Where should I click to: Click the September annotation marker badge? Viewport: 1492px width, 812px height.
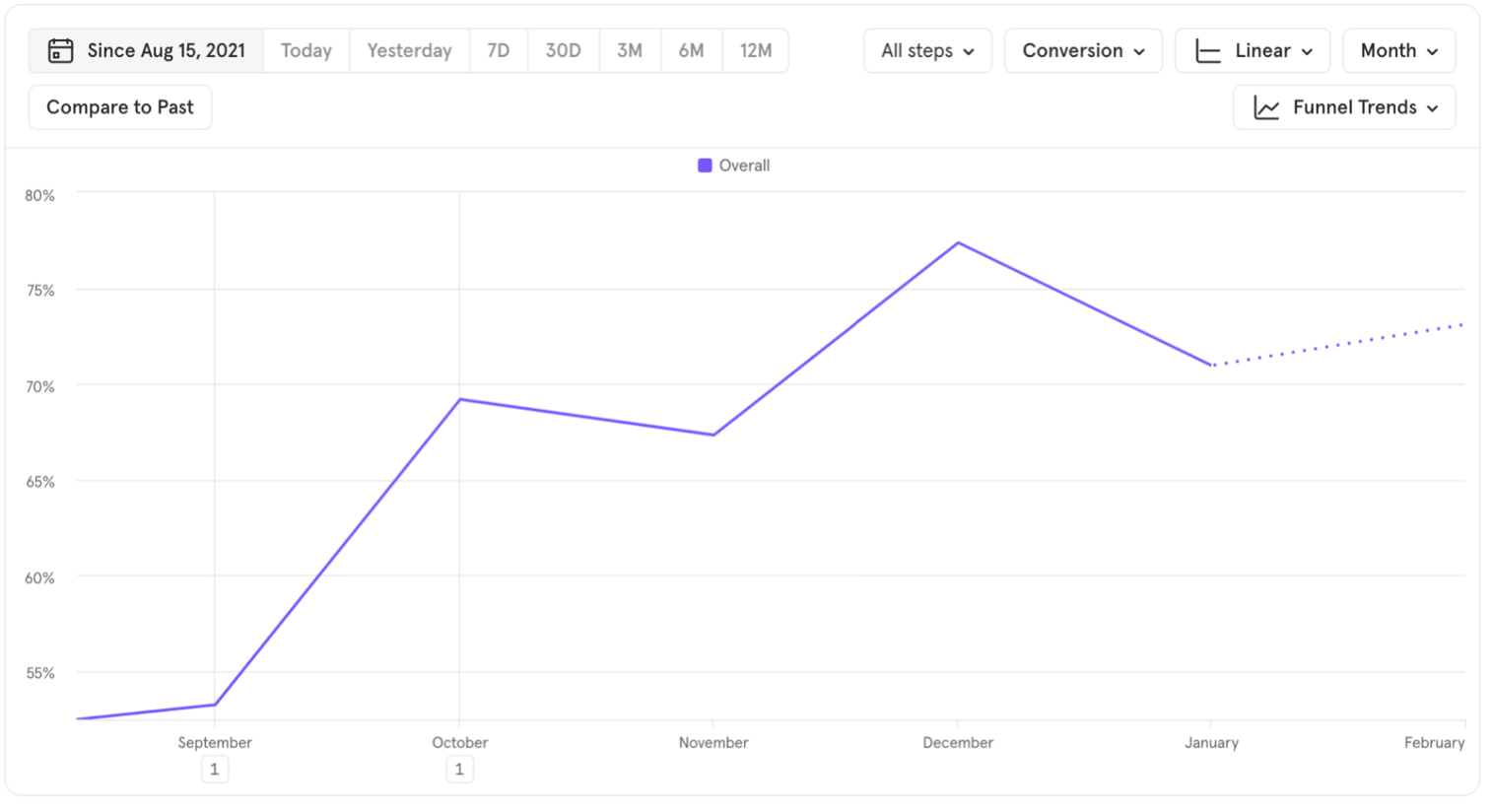215,770
